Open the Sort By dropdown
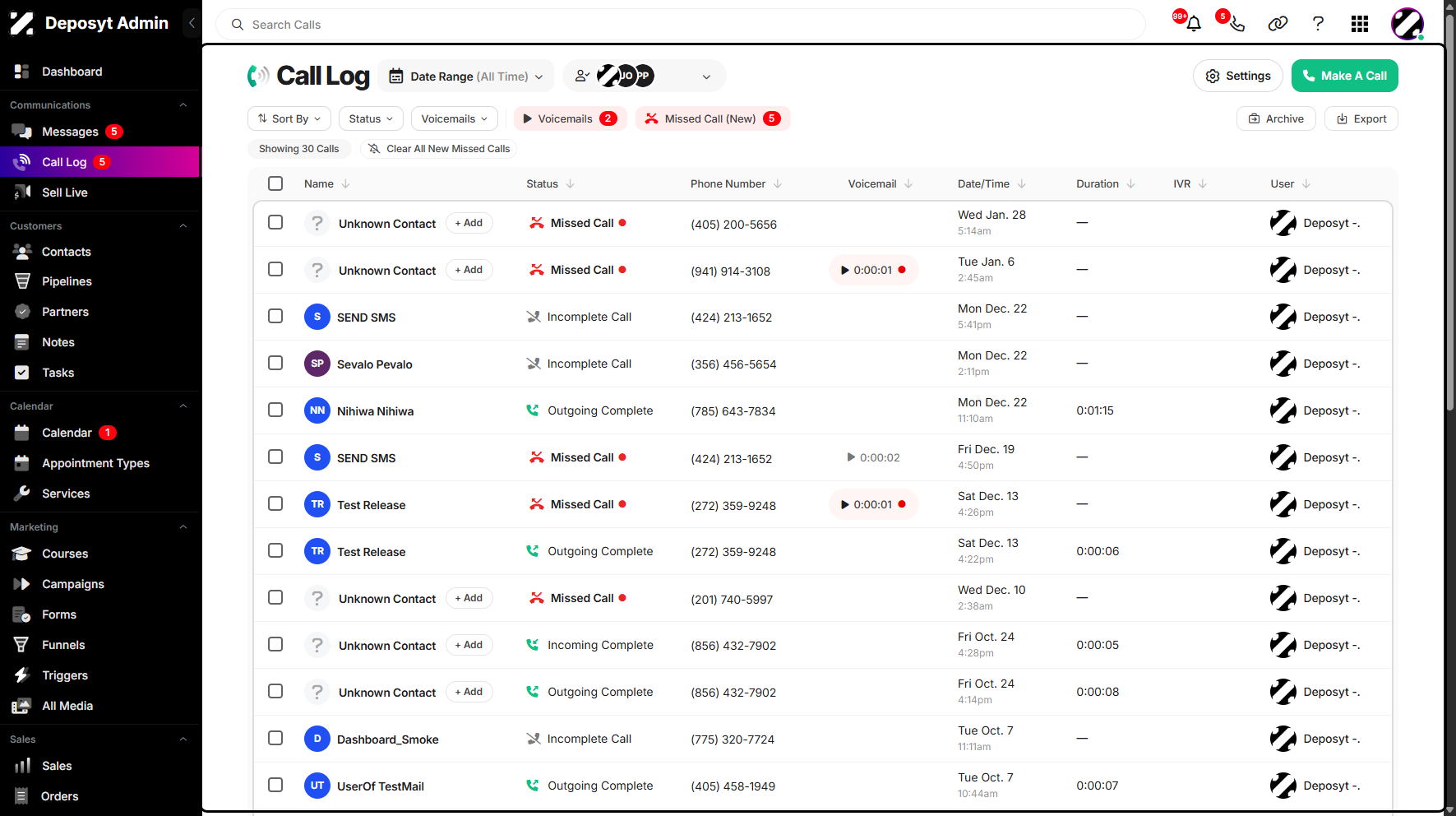This screenshot has height=816, width=1456. click(289, 118)
